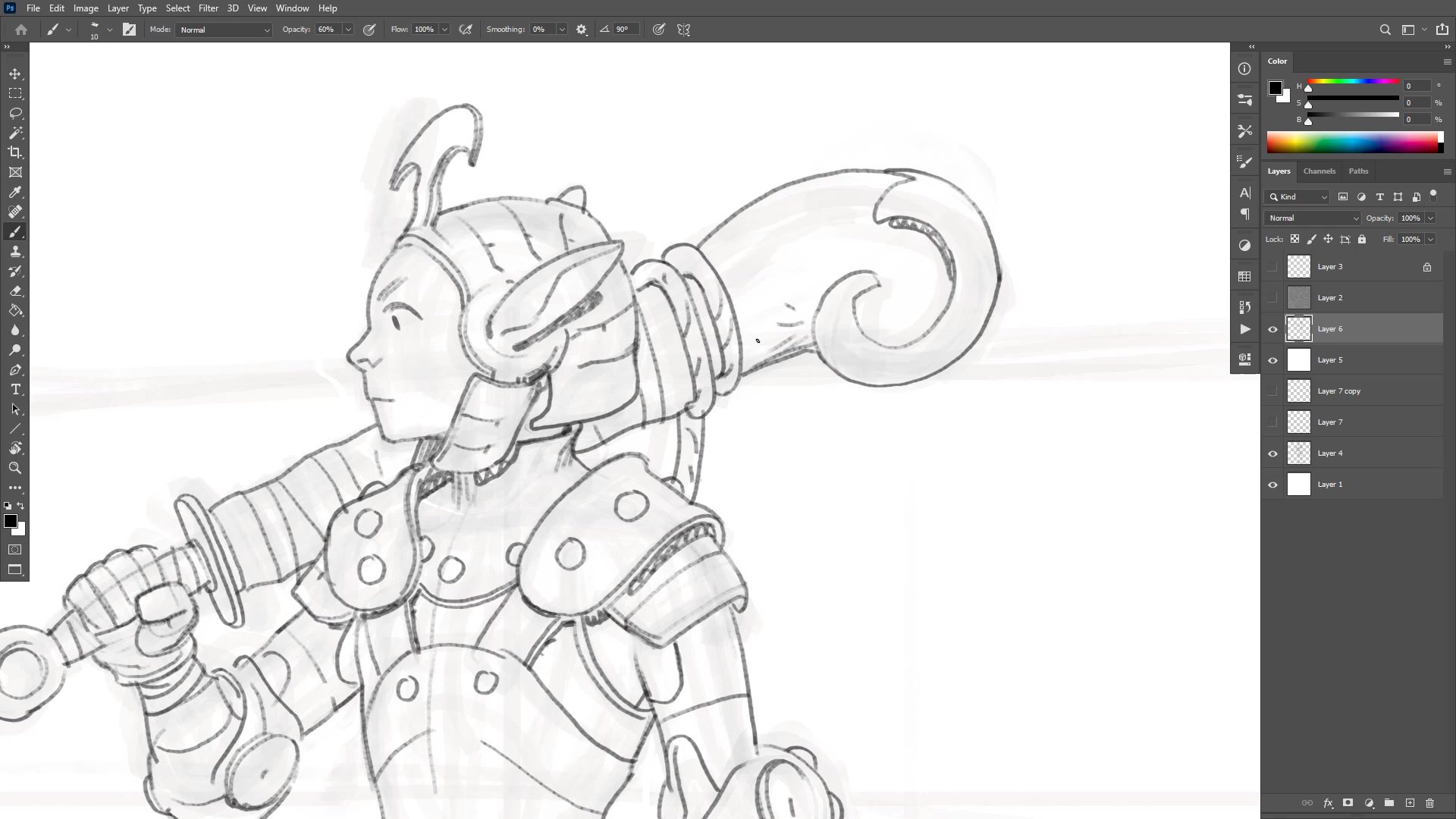Delete layer with trash icon
1456x819 pixels.
click(x=1429, y=803)
